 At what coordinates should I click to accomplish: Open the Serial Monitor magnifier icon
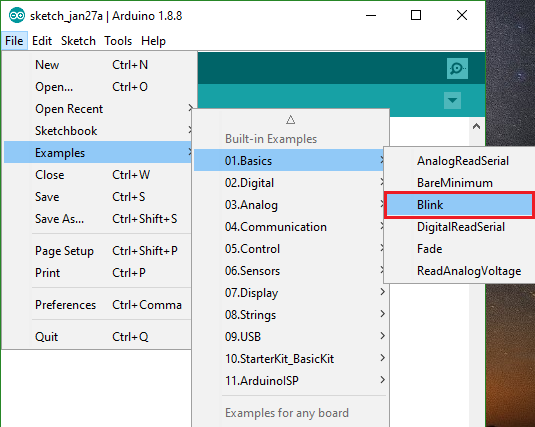tap(457, 68)
